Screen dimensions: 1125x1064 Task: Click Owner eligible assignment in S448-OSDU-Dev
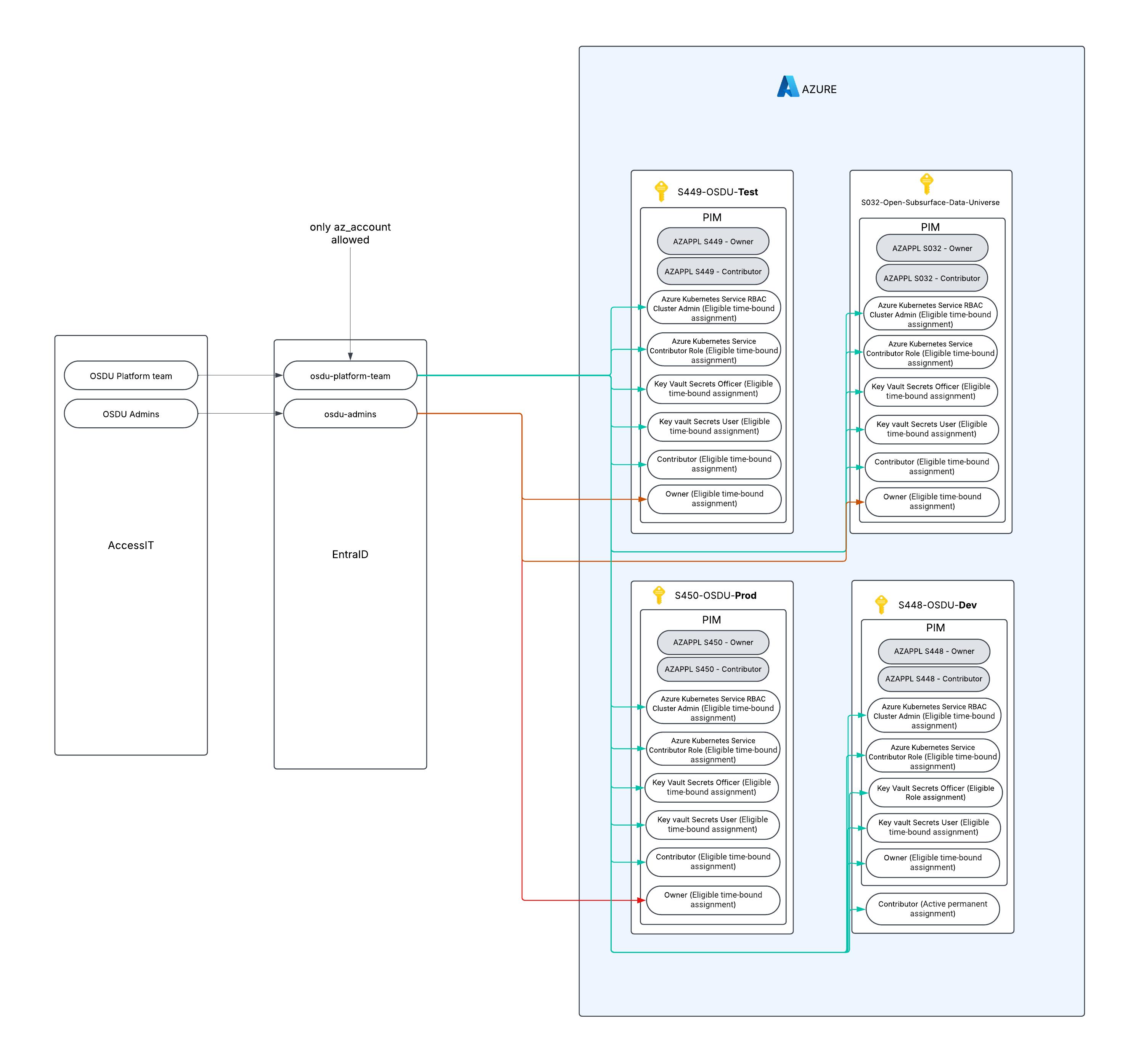tap(933, 863)
